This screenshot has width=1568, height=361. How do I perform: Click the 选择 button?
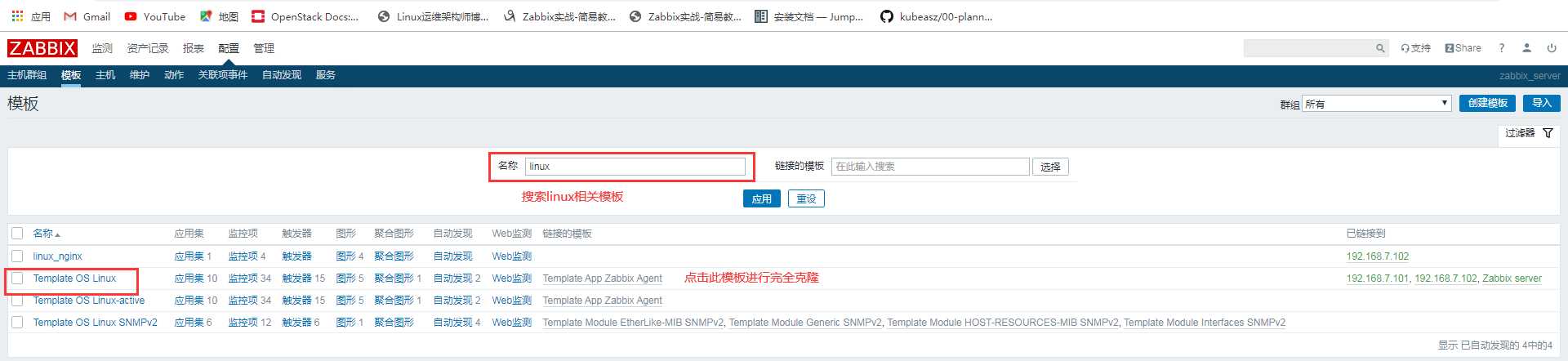pos(1050,167)
